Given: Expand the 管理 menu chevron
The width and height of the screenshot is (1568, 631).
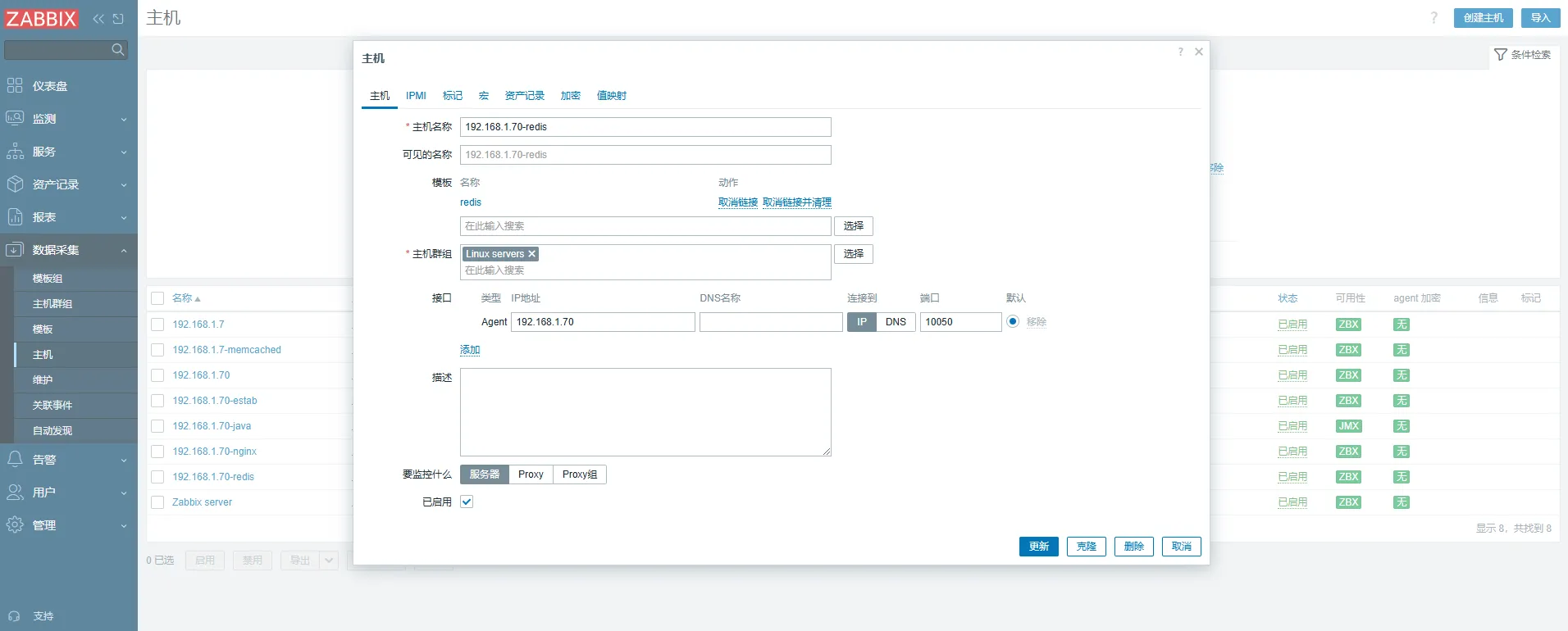Looking at the screenshot, I should tap(124, 526).
